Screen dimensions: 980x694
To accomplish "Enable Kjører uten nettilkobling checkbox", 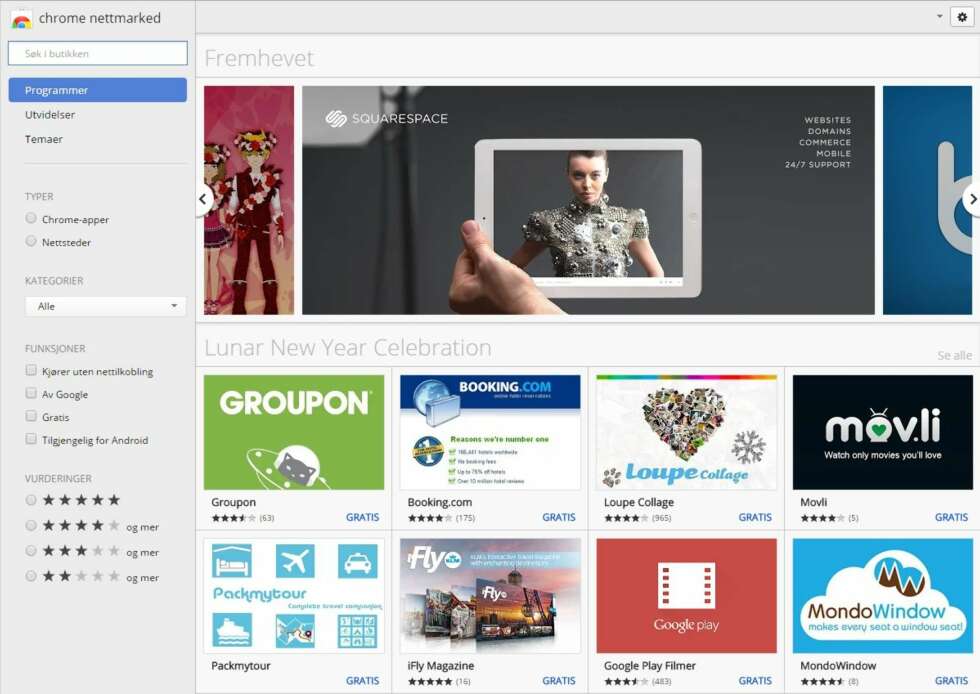I will click(x=31, y=370).
